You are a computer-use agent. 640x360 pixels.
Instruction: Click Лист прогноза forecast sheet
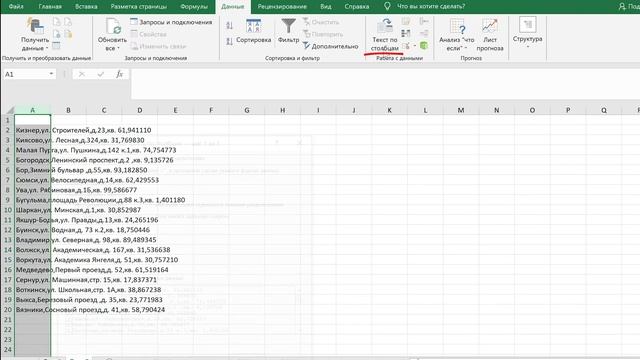pos(490,35)
